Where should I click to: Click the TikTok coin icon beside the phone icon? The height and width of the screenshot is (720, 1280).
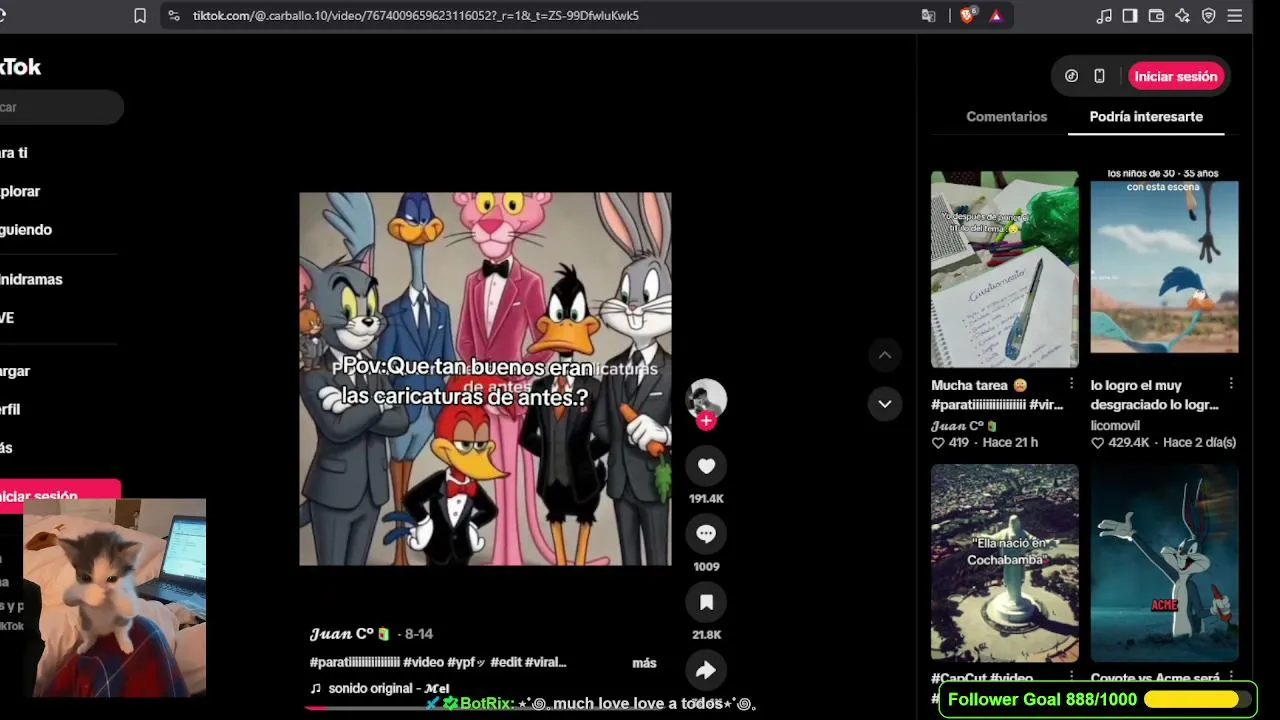point(1071,76)
